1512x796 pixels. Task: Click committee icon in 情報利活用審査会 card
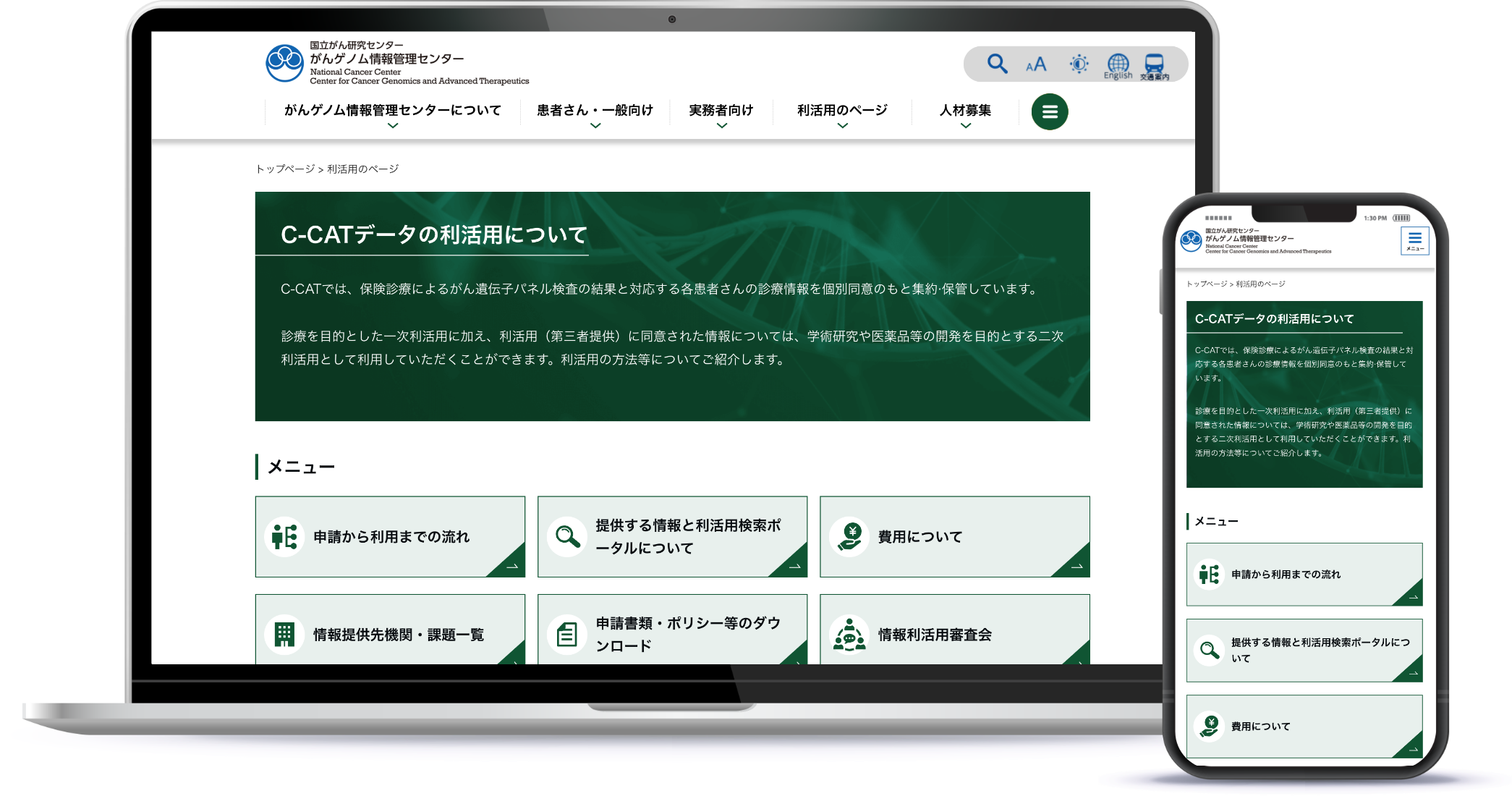pyautogui.click(x=849, y=635)
